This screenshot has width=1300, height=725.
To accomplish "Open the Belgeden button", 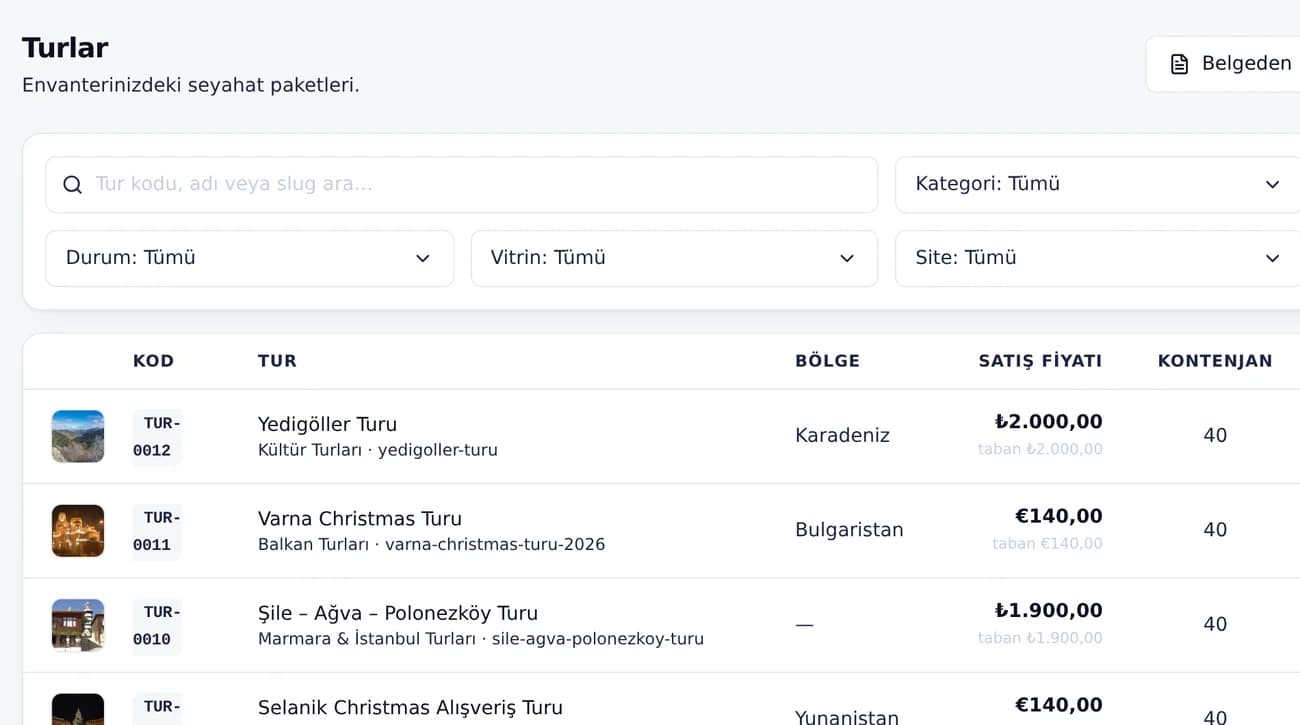I will click(x=1223, y=64).
